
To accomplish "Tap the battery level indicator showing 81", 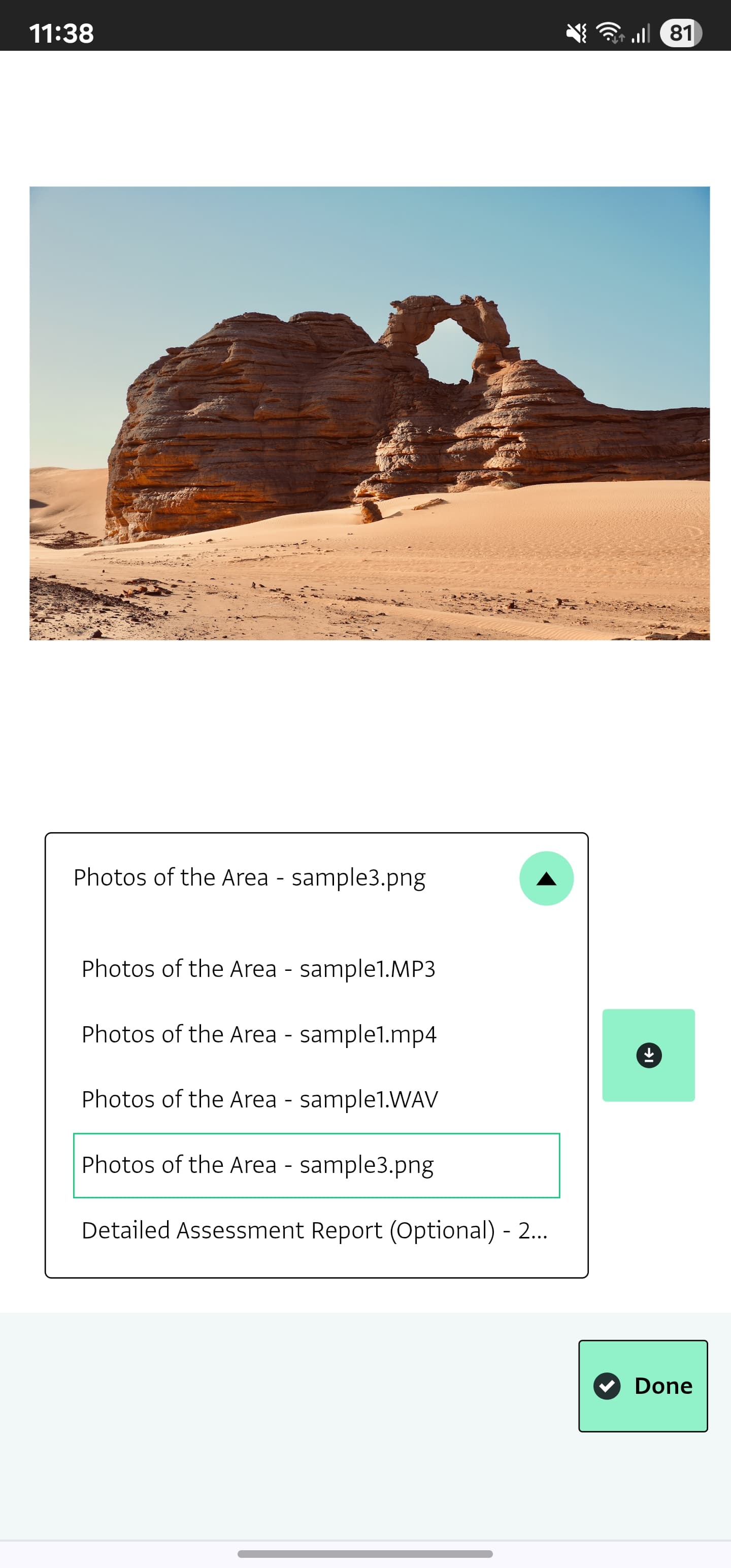I will (680, 33).
